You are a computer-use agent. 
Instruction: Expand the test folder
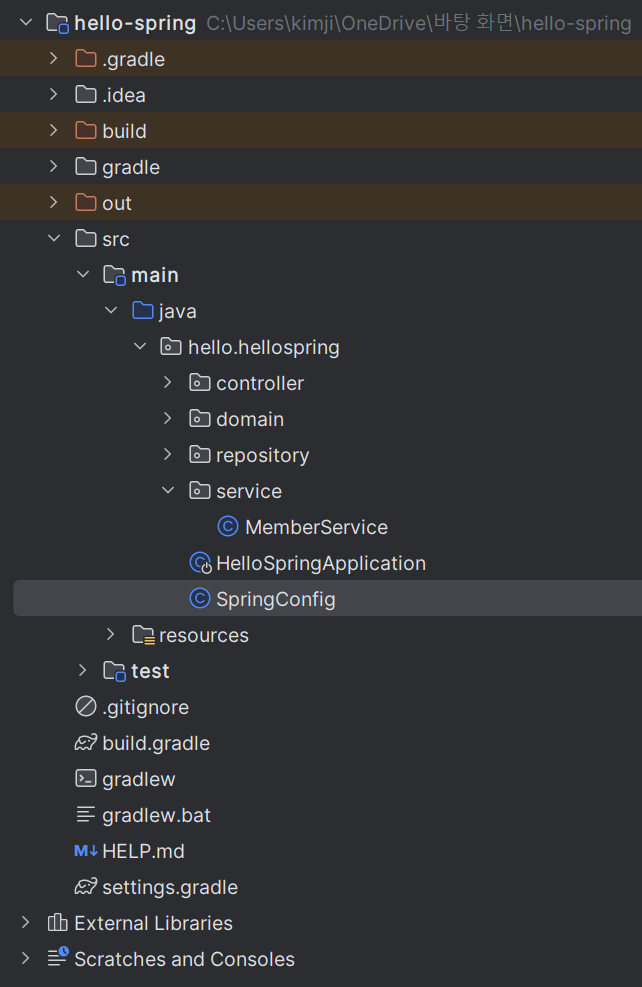83,671
